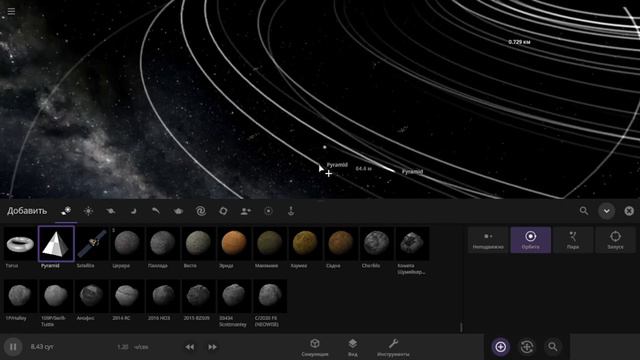Open the moons crescent category icon
The width and height of the screenshot is (640, 360).
pos(133,211)
